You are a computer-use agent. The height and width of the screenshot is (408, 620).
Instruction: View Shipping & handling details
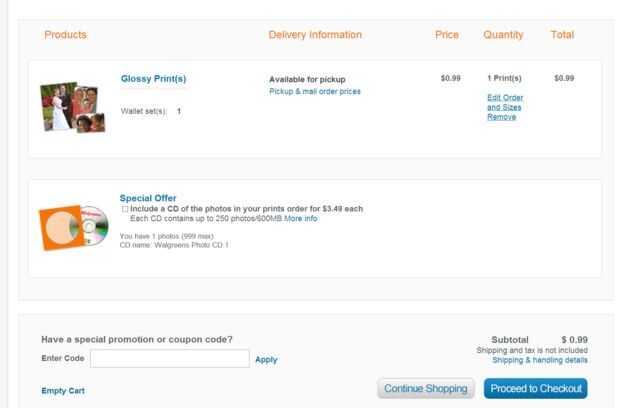[x=540, y=360]
